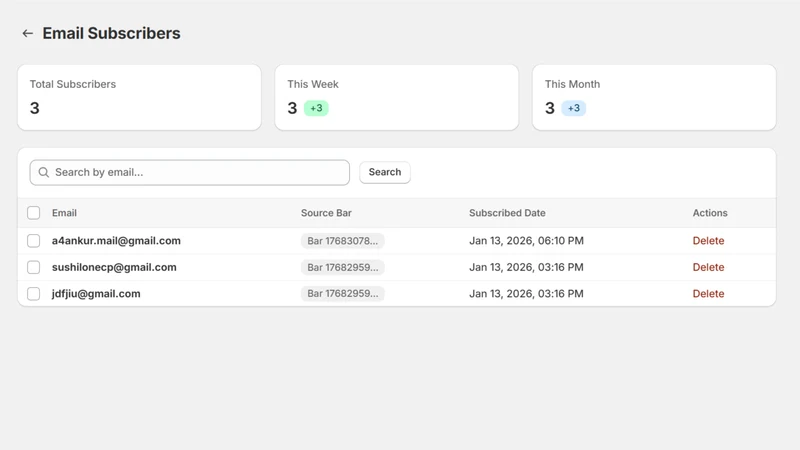Delete subscriber sushilonecp@gmail.com
800x450 pixels.
pos(708,267)
